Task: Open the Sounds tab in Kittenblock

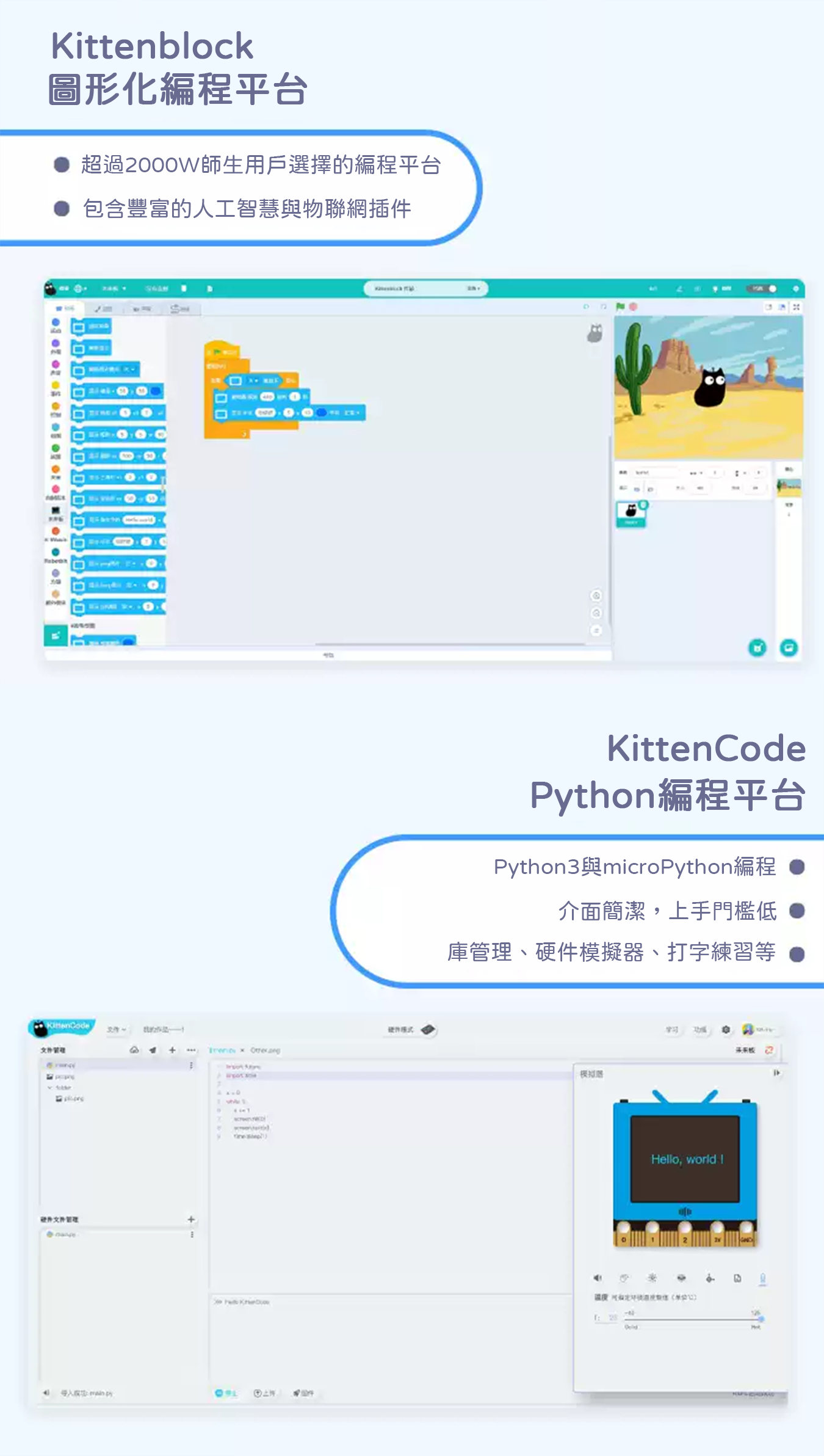Action: [142, 309]
